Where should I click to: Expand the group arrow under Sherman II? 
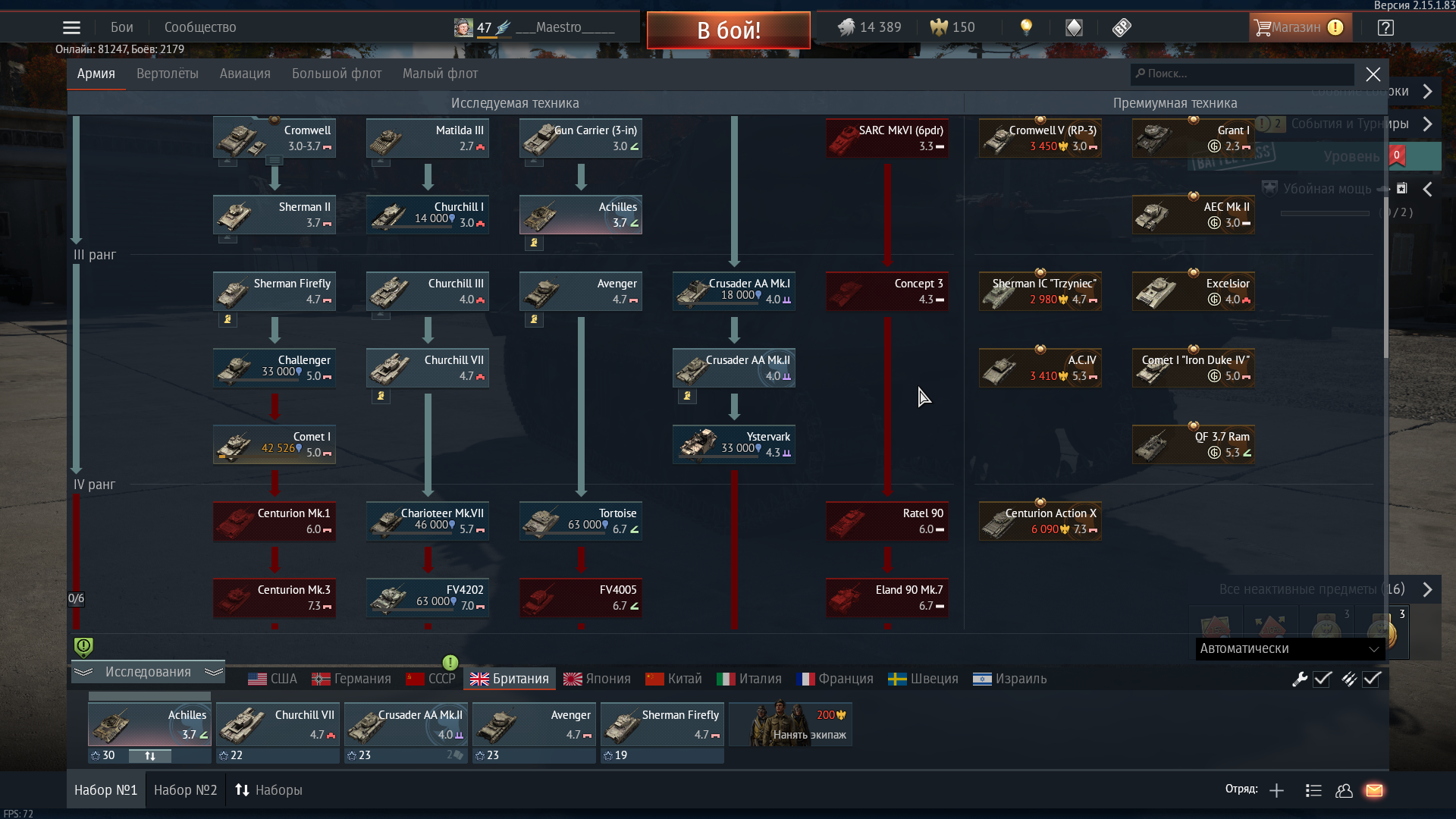[x=227, y=238]
